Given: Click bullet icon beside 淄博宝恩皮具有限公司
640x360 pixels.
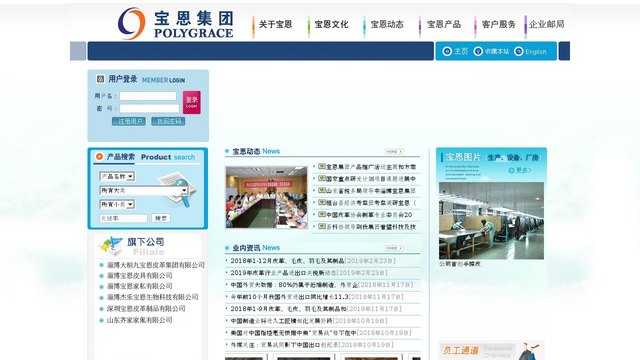Looking at the screenshot, I should point(101,276).
